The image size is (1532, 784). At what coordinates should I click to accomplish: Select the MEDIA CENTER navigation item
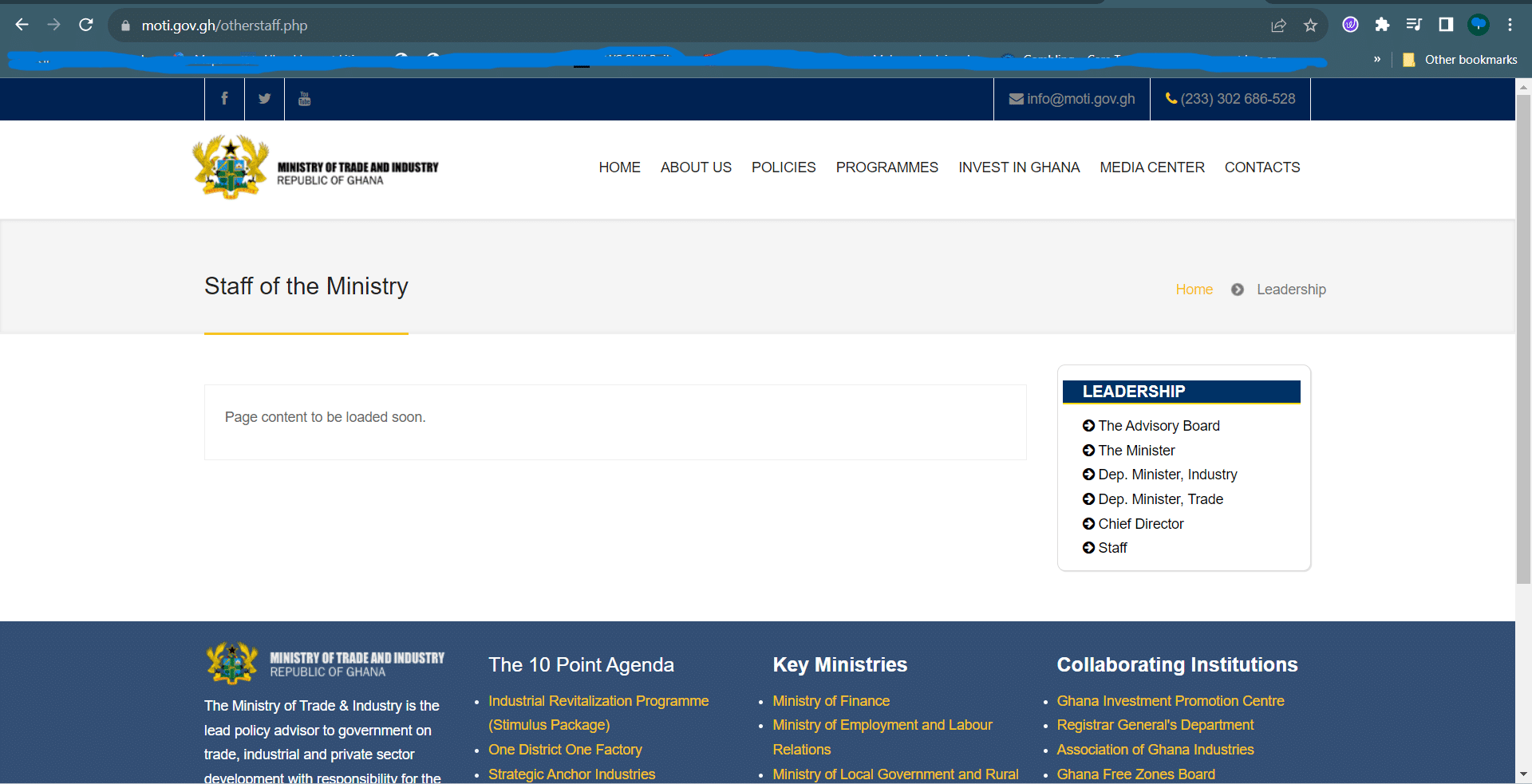1151,167
